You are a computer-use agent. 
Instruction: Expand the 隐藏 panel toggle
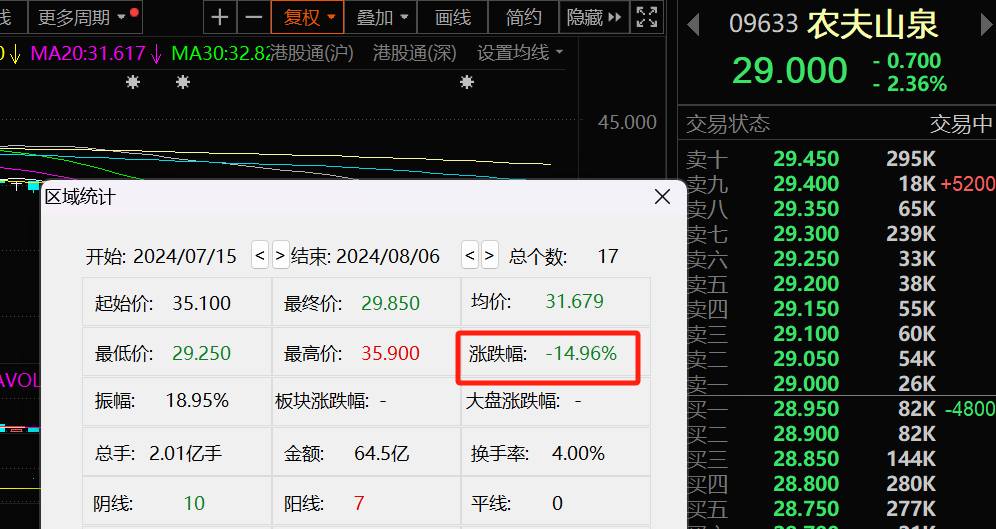pyautogui.click(x=594, y=17)
